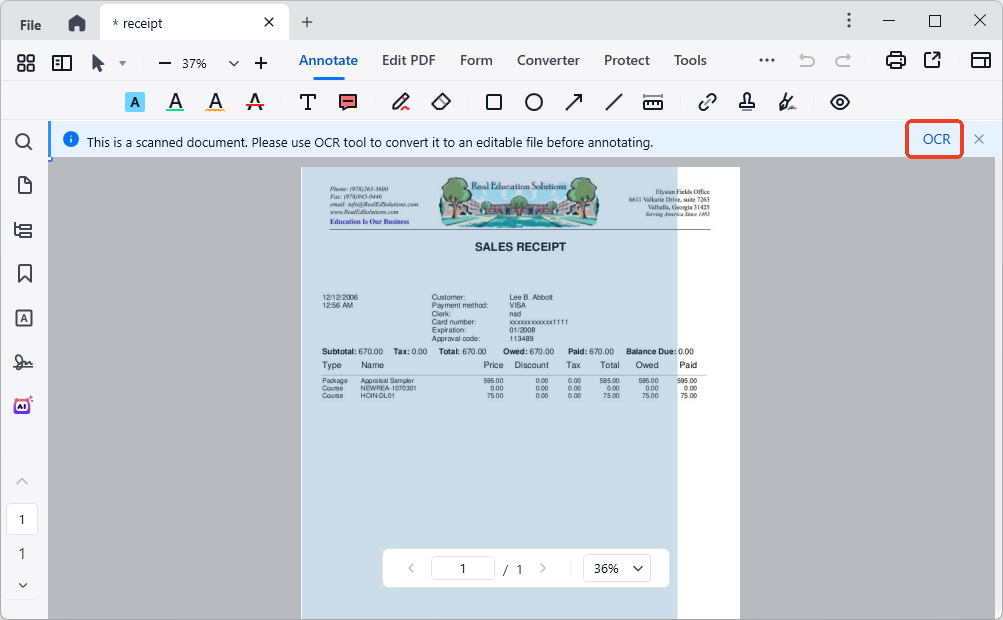Open the AI assistant from the sidebar
Image resolution: width=1003 pixels, height=620 pixels.
tap(22, 405)
